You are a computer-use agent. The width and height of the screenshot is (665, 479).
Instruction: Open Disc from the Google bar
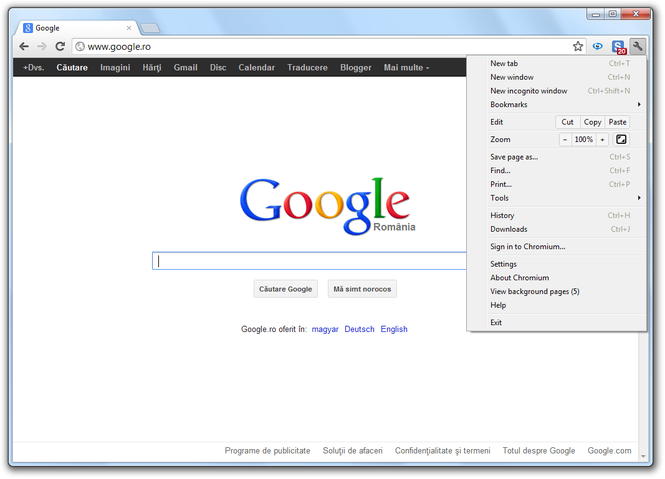(x=218, y=67)
